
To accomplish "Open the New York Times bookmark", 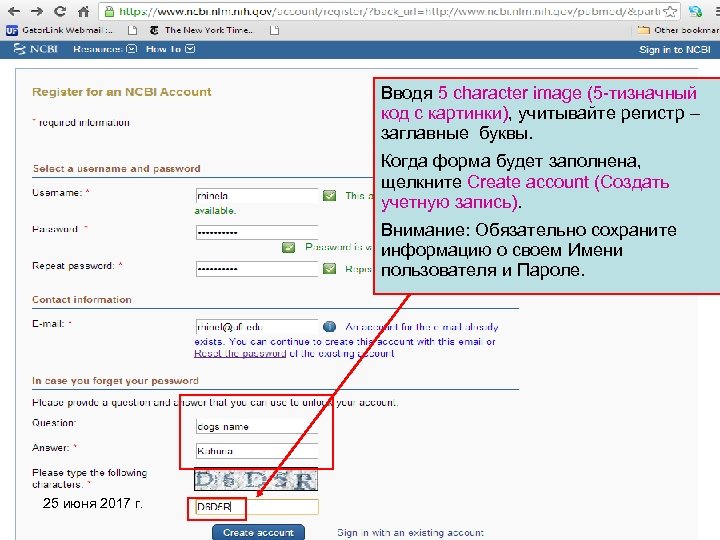I will click(202, 30).
